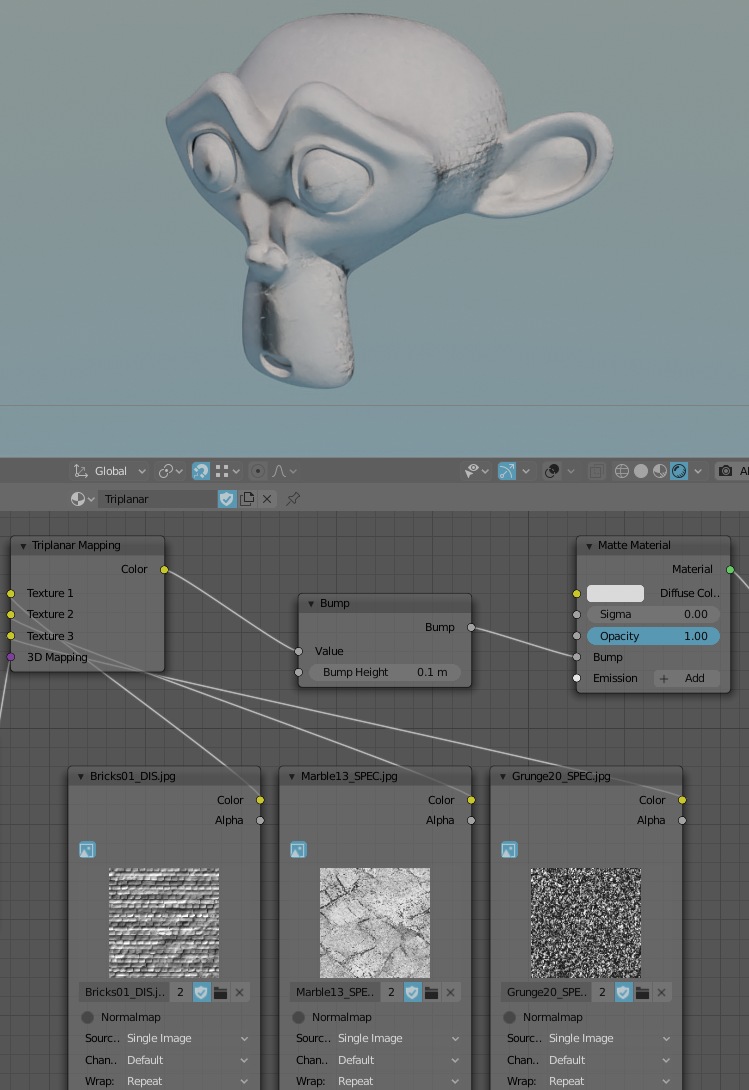Image resolution: width=749 pixels, height=1090 pixels.
Task: Enable Normalmap on Grunge20_SPEC node
Action: tap(510, 1017)
